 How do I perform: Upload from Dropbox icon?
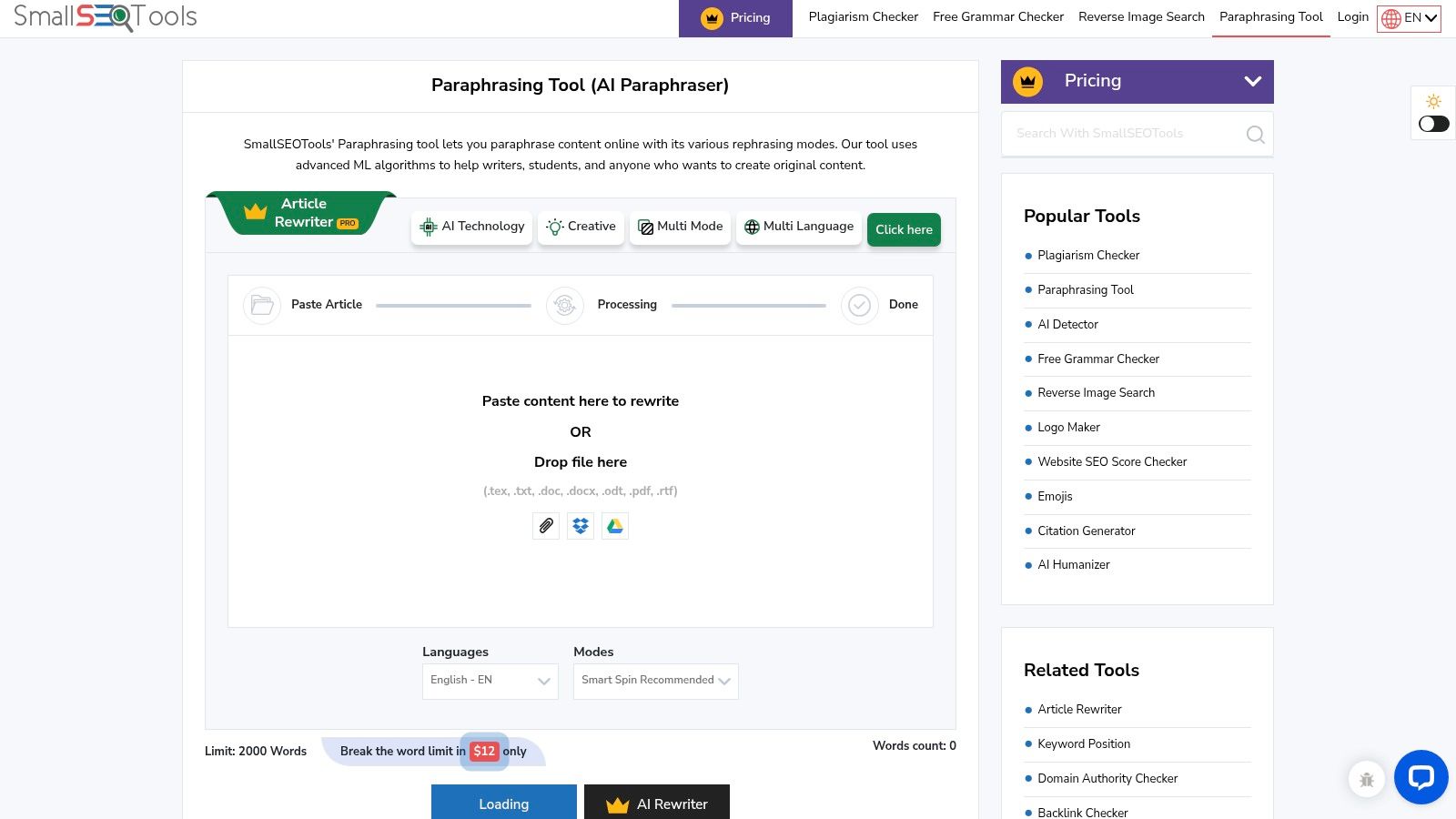coord(581,526)
